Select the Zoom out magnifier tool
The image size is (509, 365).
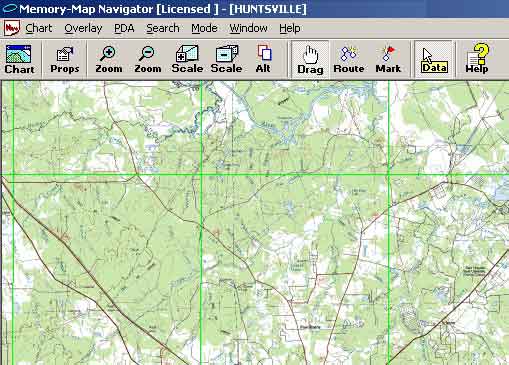(148, 60)
